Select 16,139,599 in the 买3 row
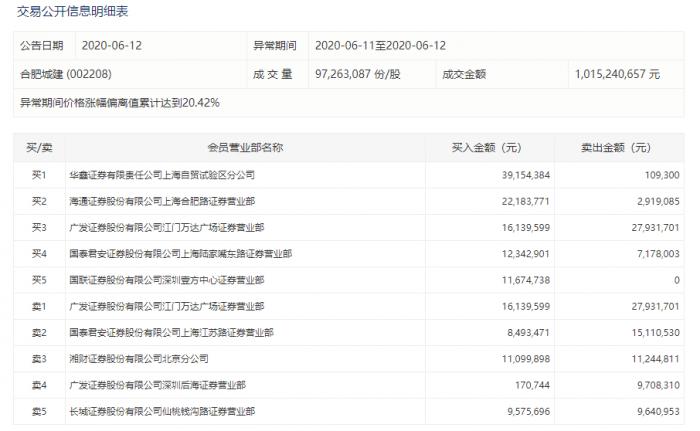 click(x=525, y=228)
